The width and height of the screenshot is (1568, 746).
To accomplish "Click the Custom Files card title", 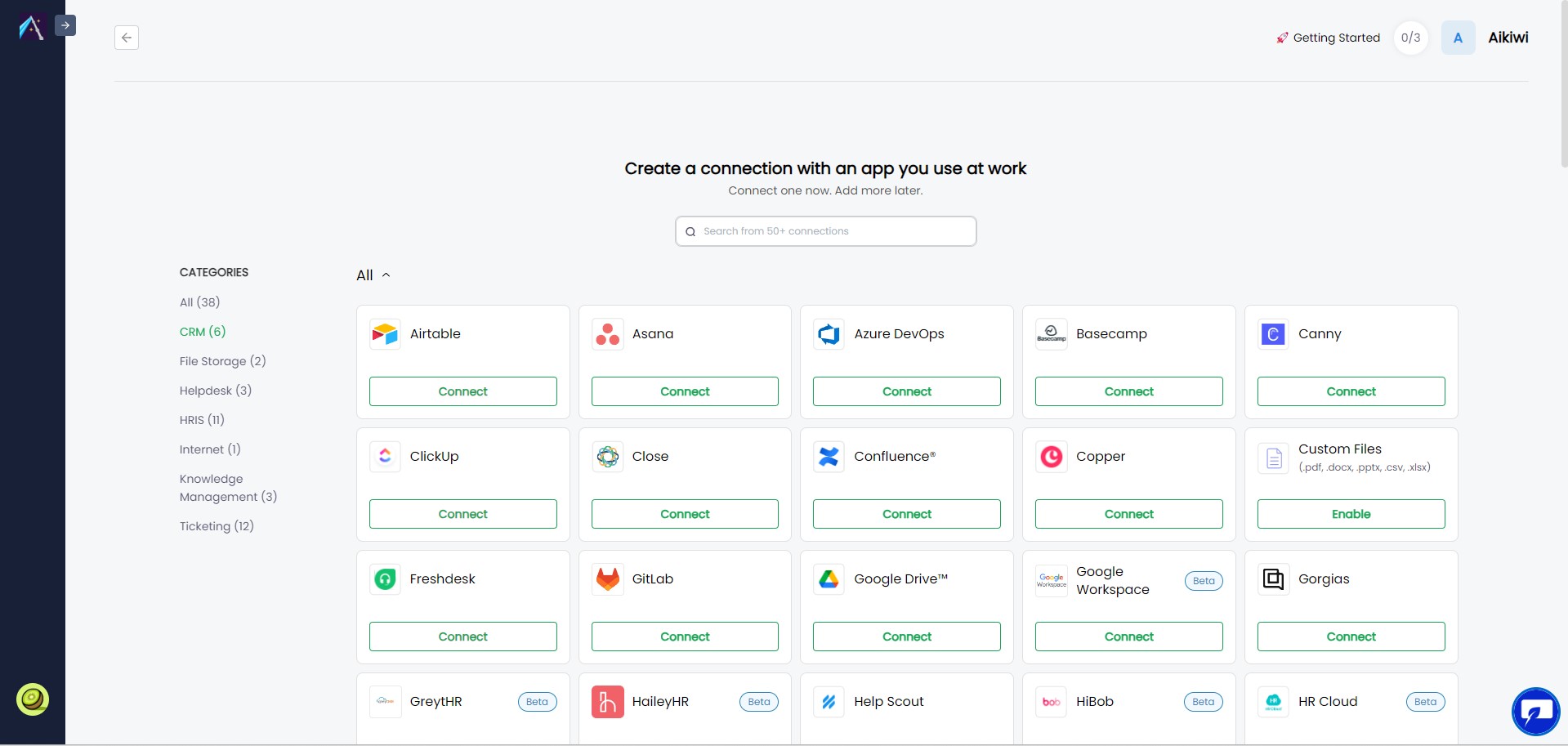I will pyautogui.click(x=1340, y=449).
